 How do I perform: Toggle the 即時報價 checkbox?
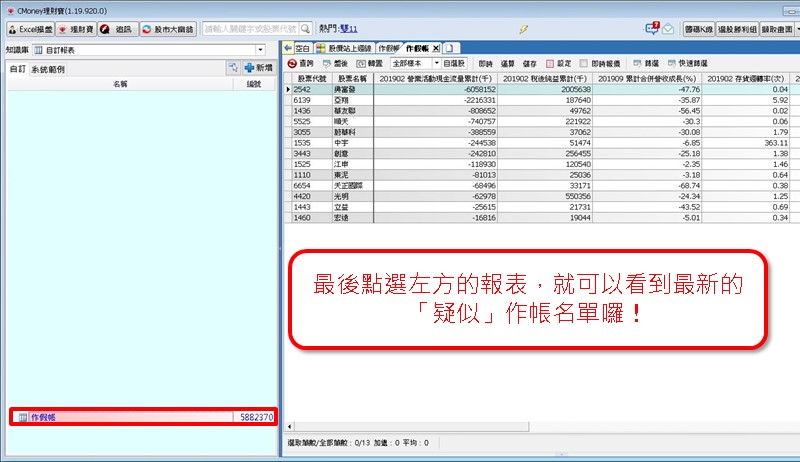click(x=585, y=63)
